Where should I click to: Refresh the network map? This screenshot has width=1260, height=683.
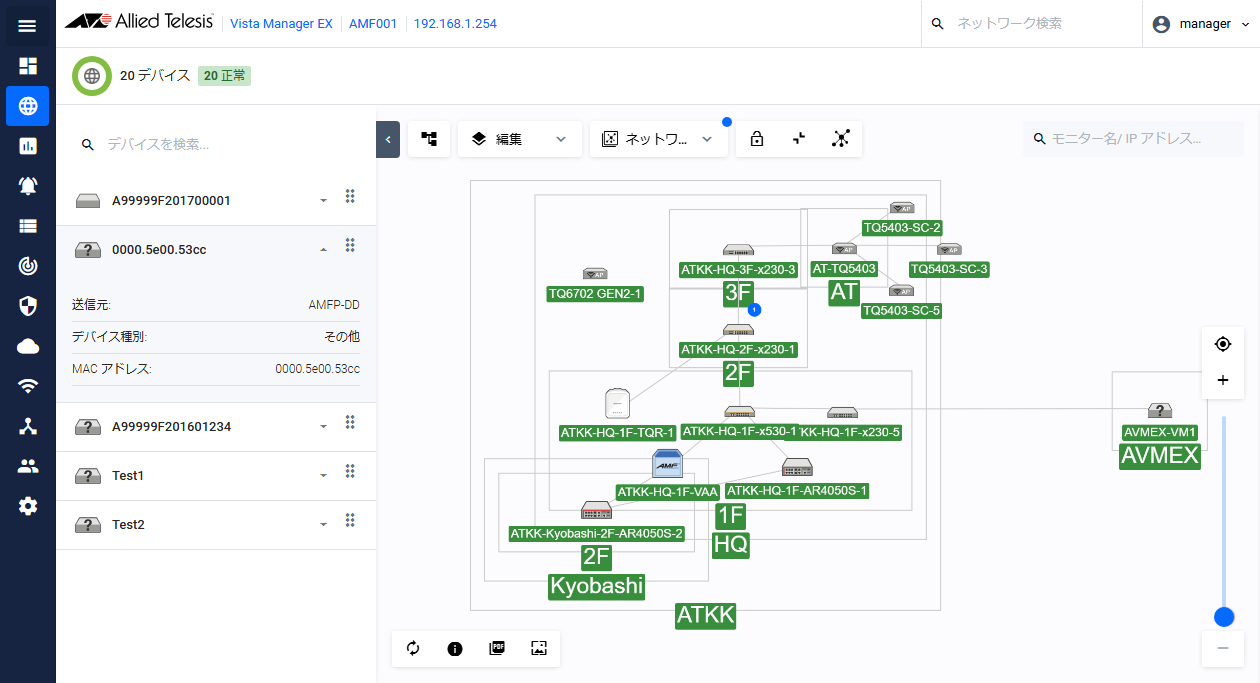tap(413, 648)
